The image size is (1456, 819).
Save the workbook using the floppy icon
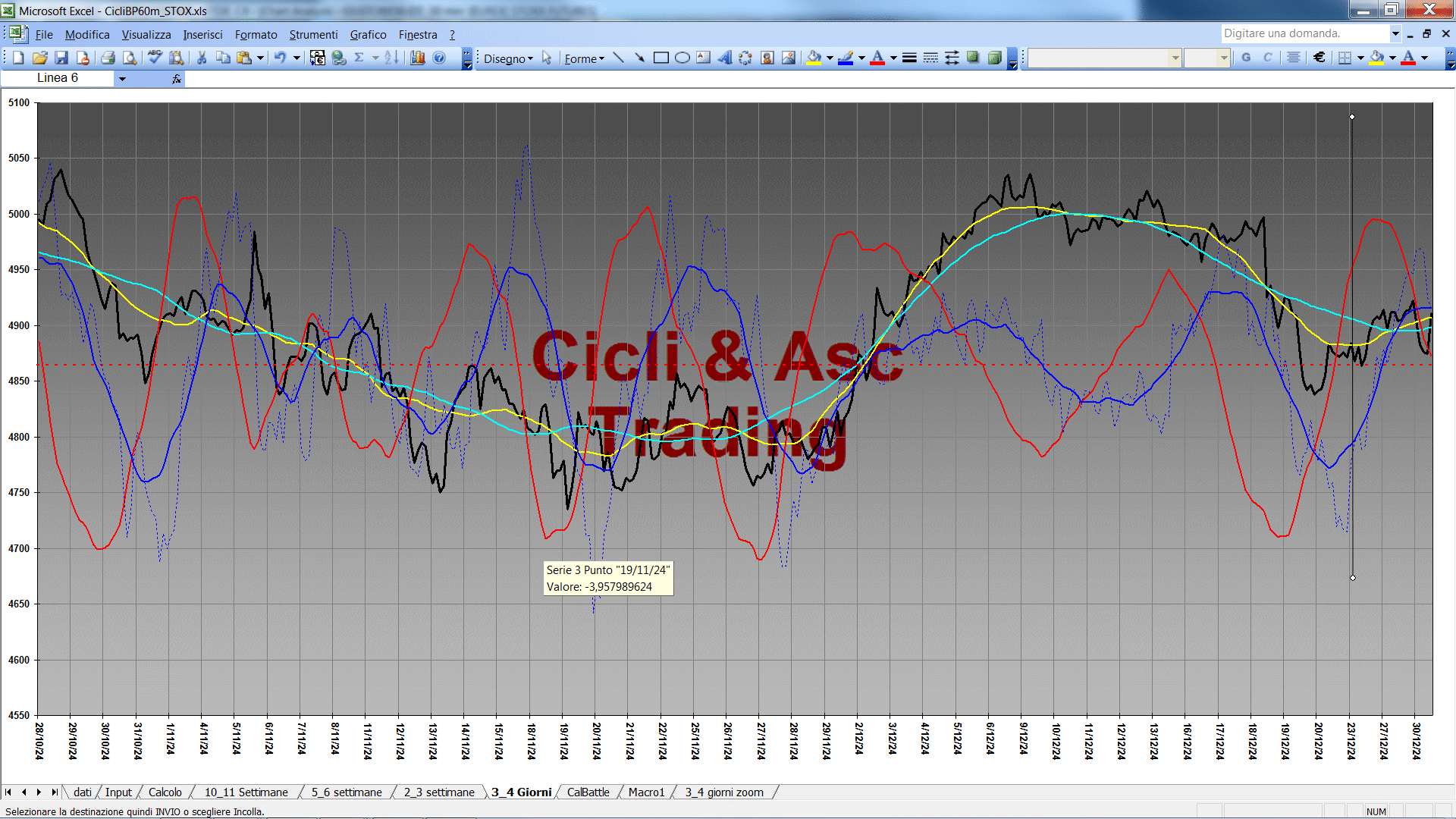pos(61,58)
